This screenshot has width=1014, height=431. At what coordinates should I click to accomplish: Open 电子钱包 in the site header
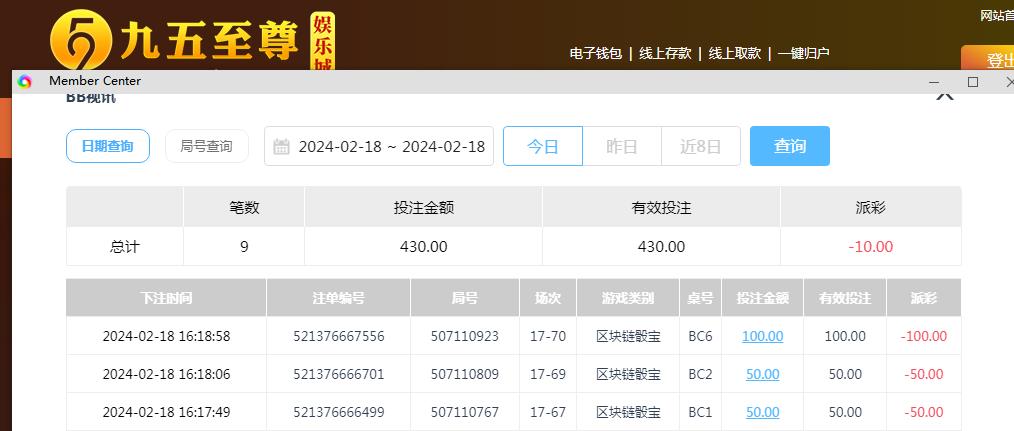click(596, 54)
